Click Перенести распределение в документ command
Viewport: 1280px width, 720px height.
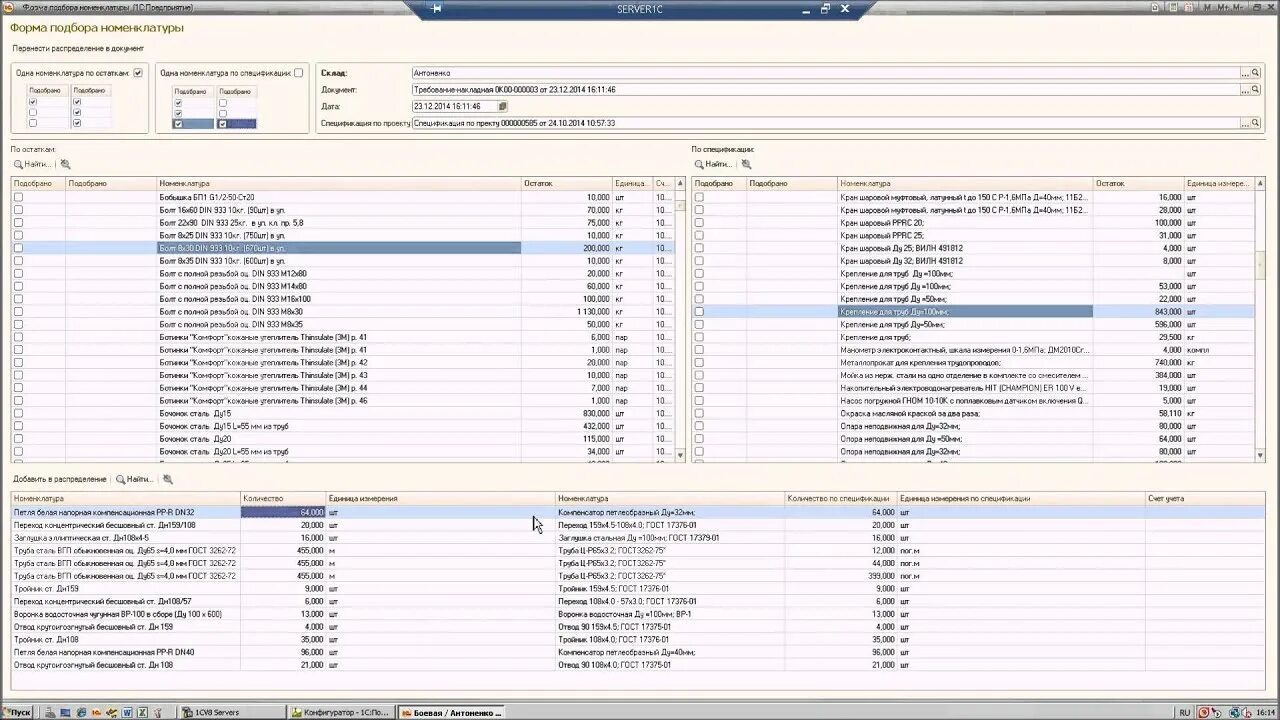tap(78, 48)
